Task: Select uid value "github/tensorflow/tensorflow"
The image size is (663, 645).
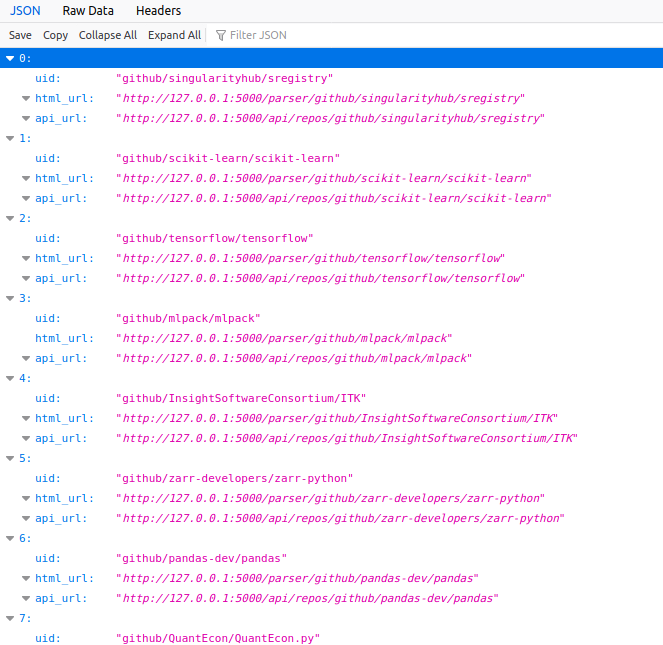Action: click(x=215, y=238)
